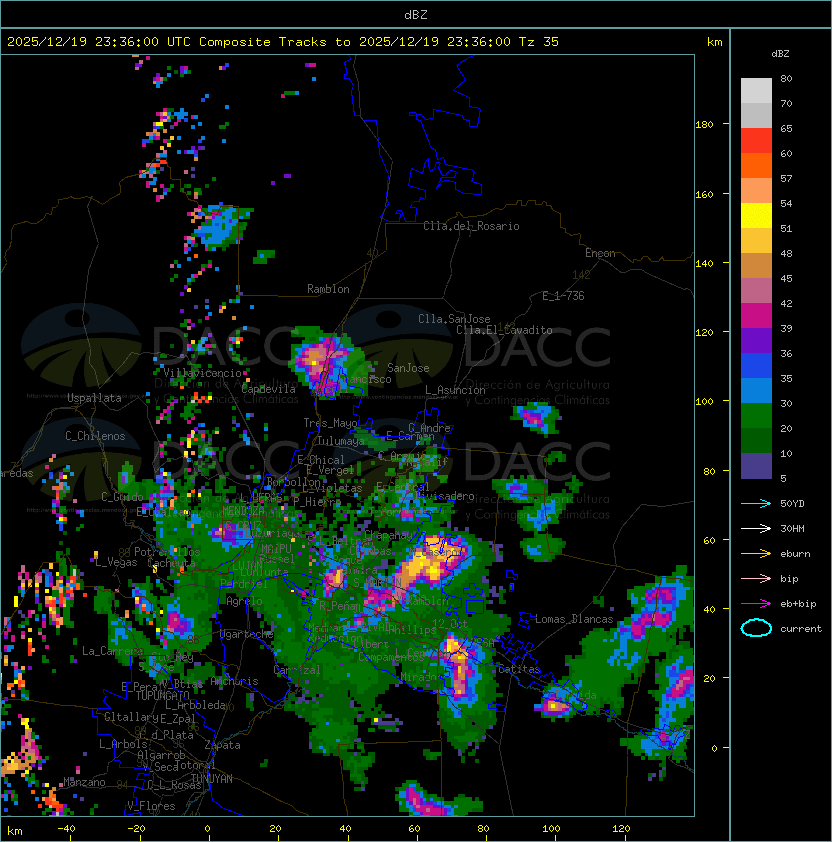Click the Tulumaya map label

click(x=341, y=441)
